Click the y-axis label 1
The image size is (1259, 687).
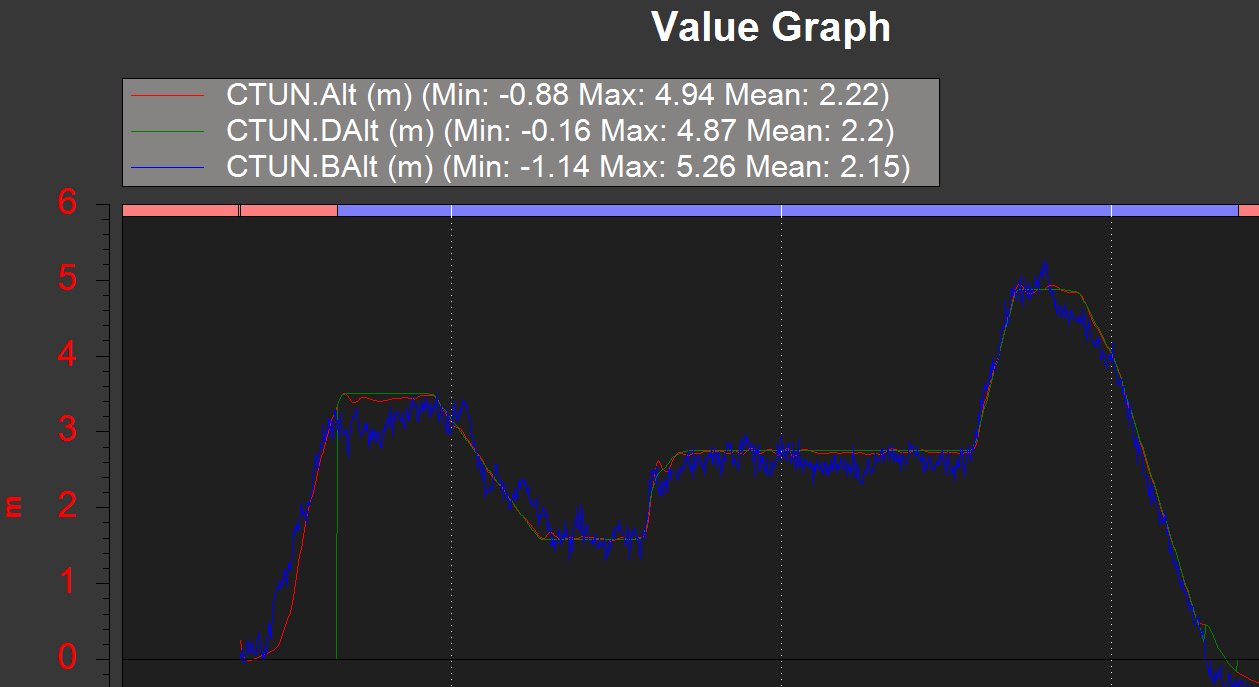[67, 582]
